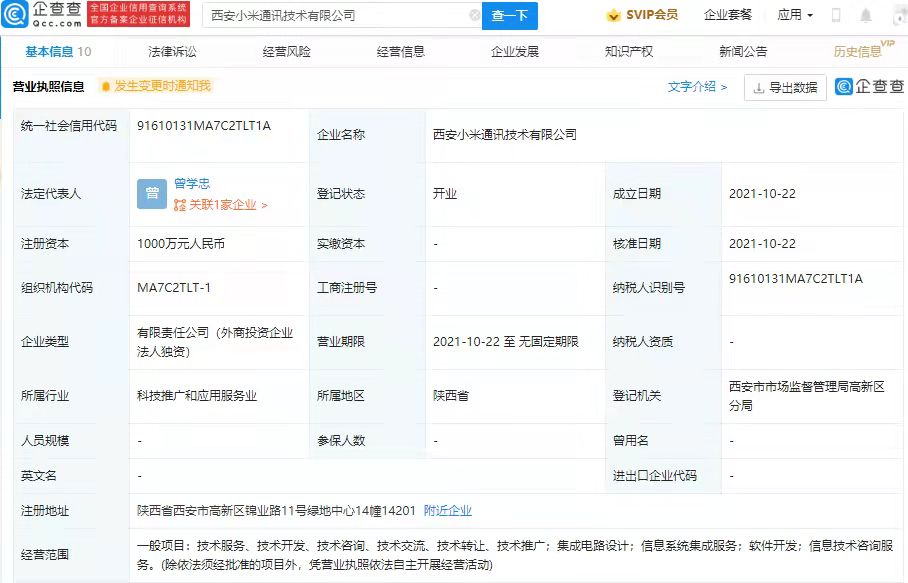Screen dimensions: 908x583
Task: Click the SVIP crown icon
Action: point(613,16)
